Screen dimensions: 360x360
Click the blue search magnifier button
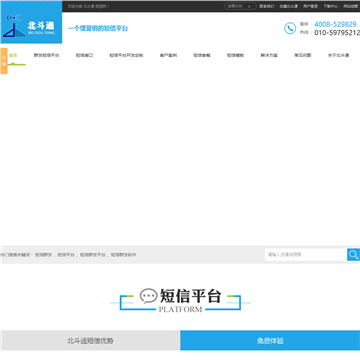[353, 255]
